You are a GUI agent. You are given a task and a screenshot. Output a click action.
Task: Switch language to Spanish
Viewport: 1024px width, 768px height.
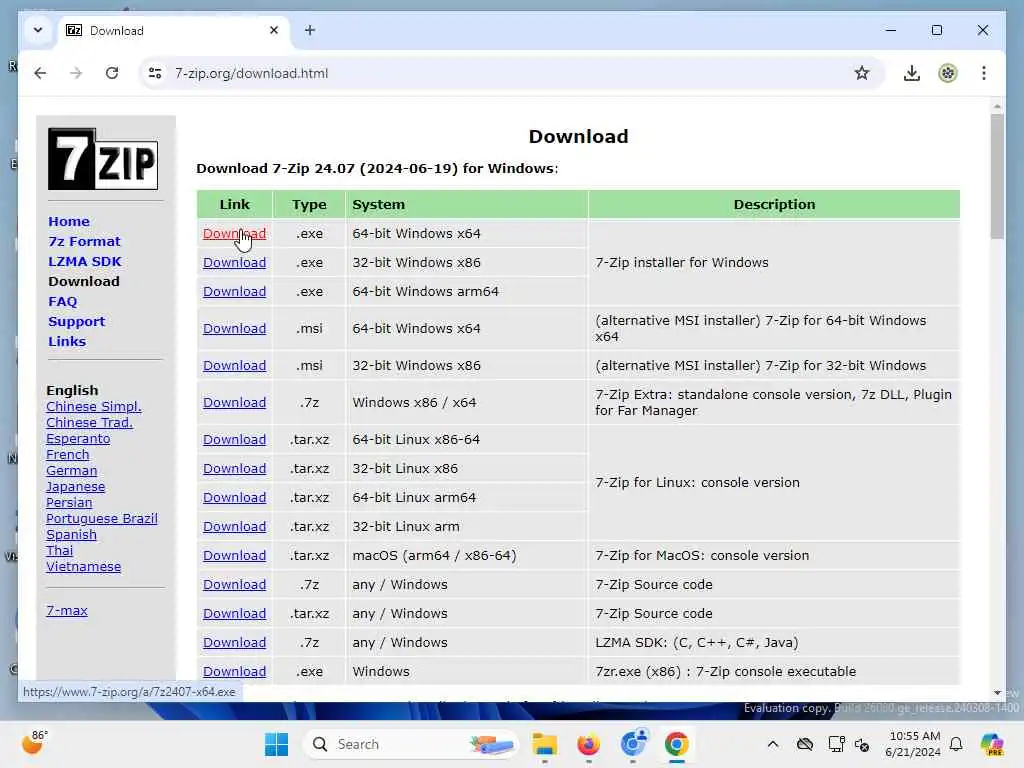[71, 534]
